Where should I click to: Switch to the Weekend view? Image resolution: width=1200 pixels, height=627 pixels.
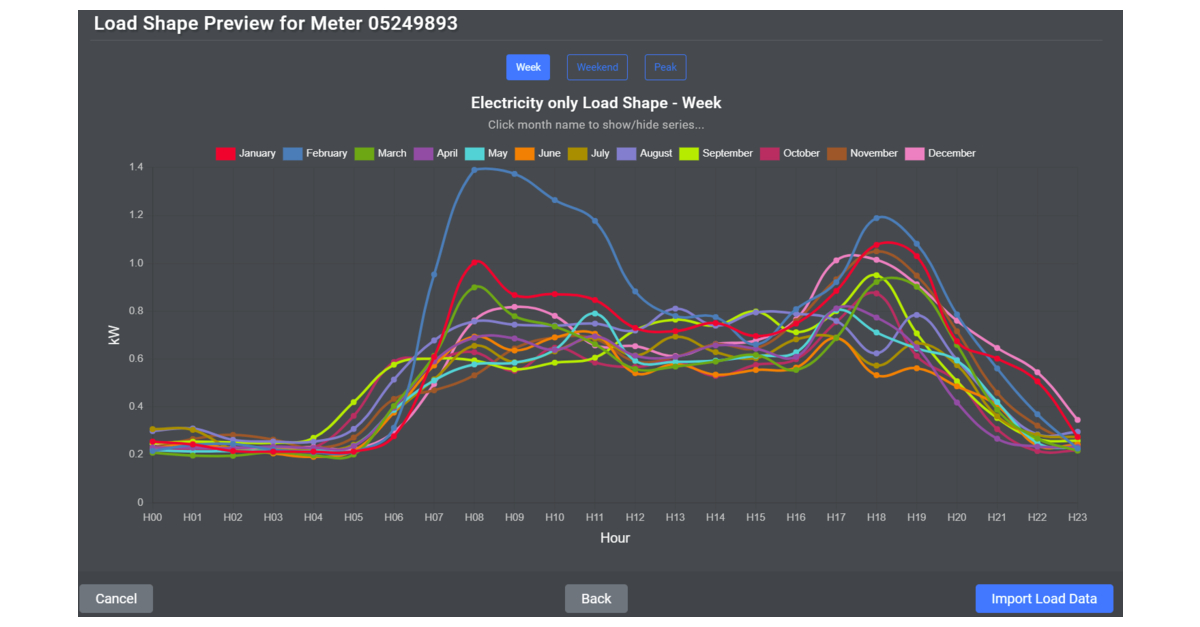[597, 67]
